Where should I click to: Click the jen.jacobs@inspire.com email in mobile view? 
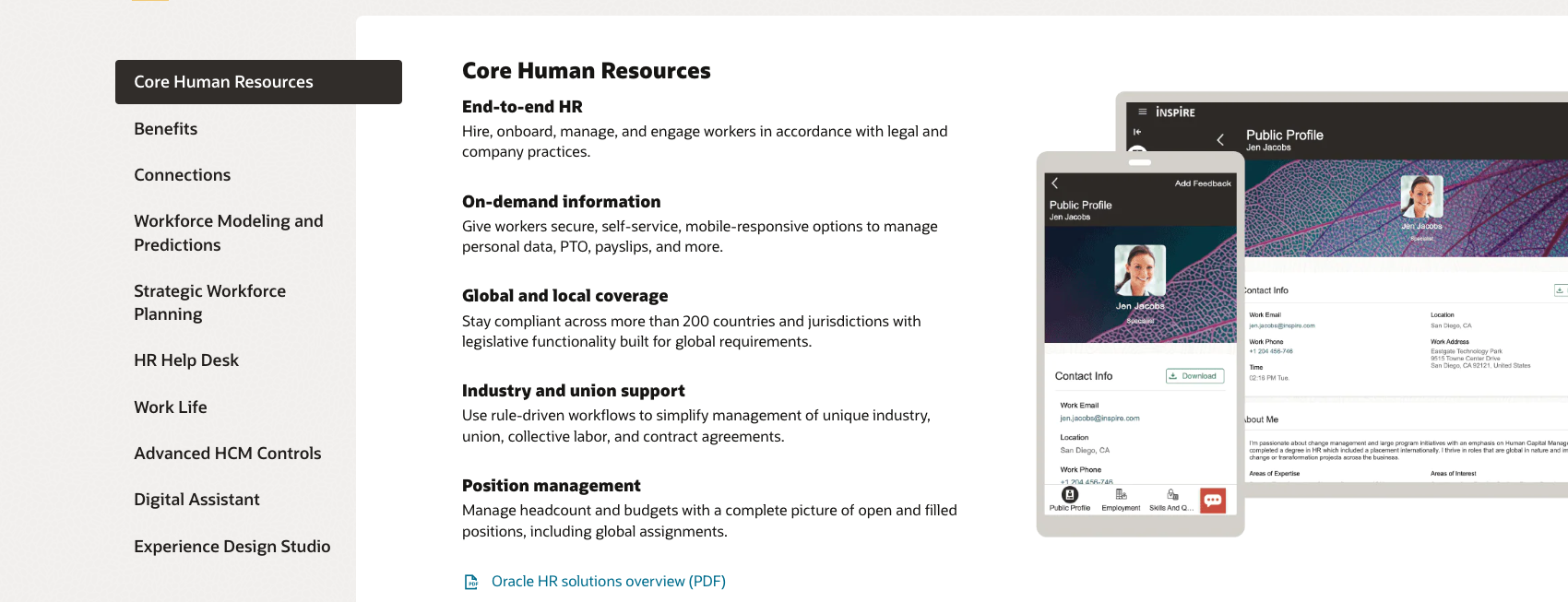point(1099,419)
